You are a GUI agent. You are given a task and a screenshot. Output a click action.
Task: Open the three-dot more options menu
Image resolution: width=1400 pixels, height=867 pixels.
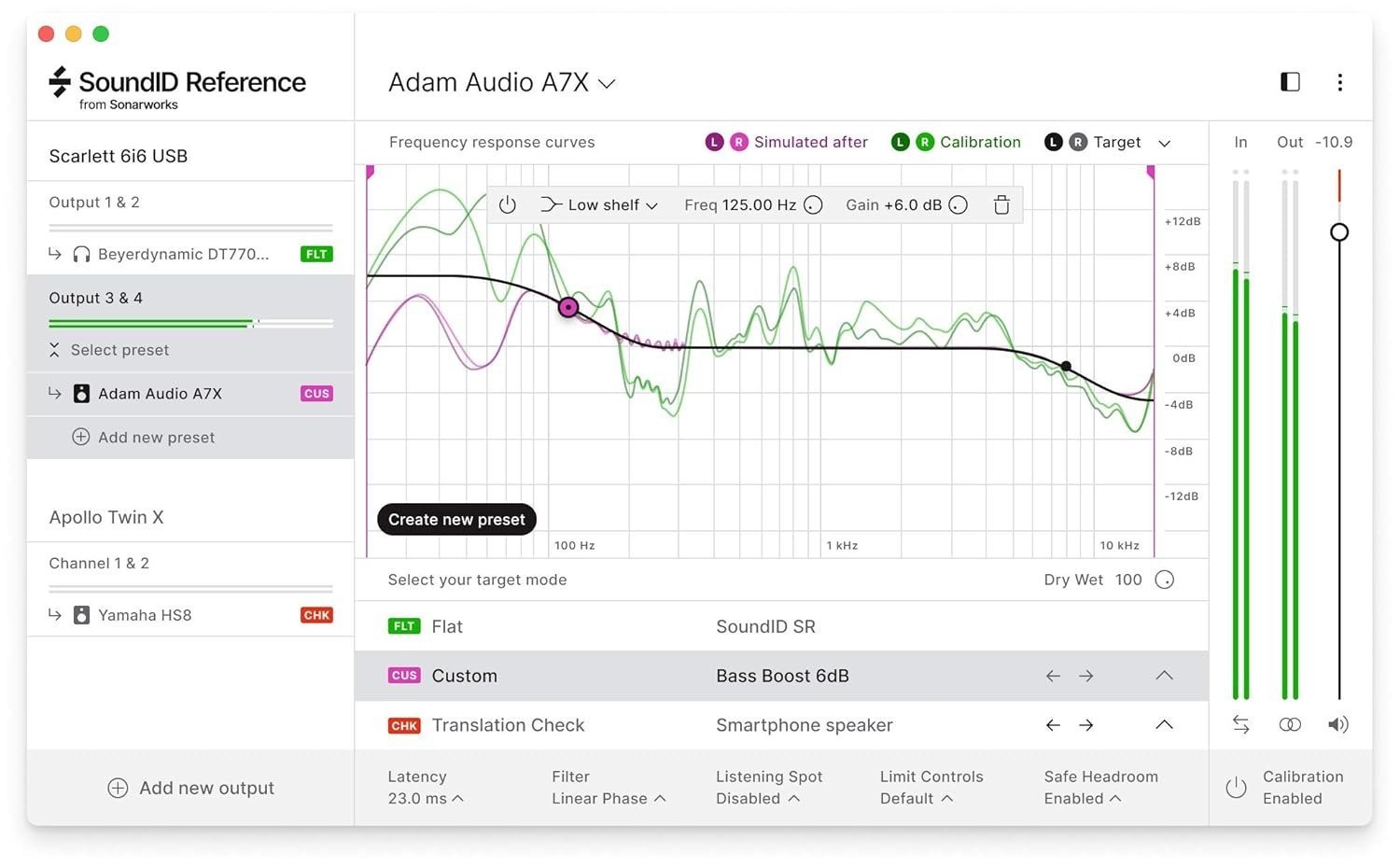[1339, 82]
